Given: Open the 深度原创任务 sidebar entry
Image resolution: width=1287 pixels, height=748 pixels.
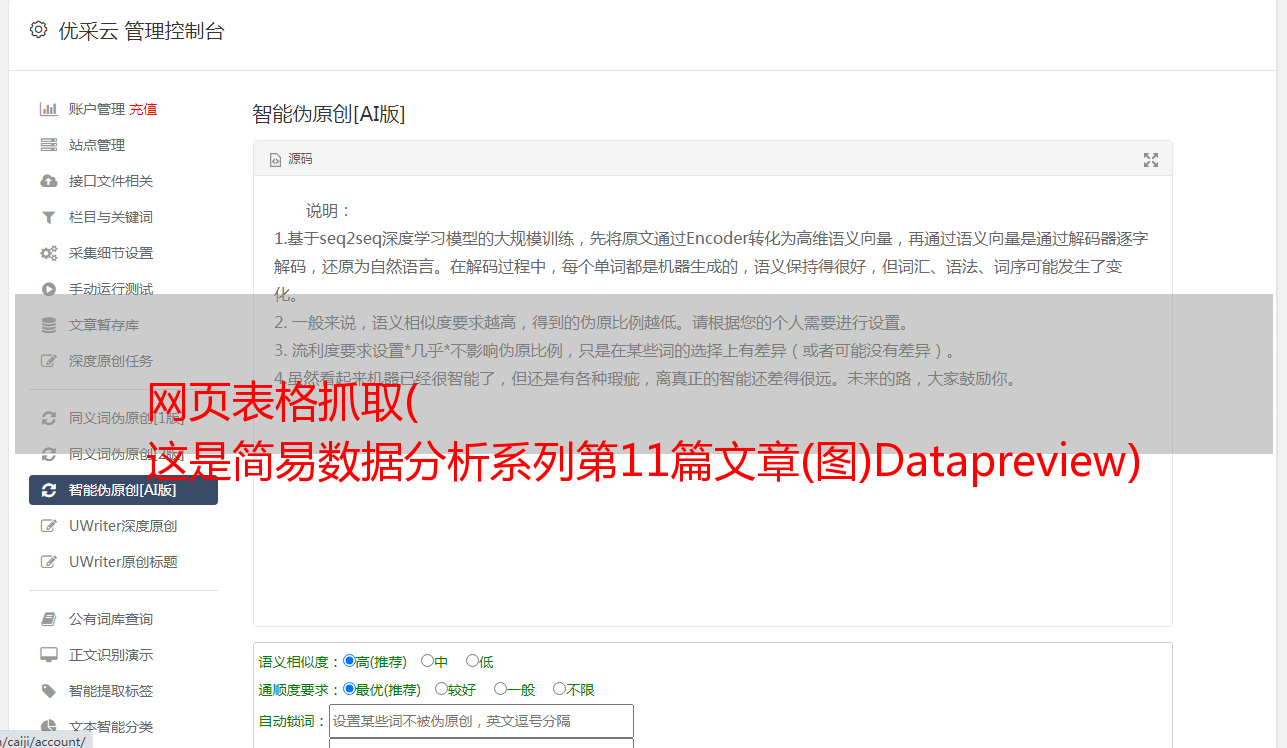Looking at the screenshot, I should point(111,361).
